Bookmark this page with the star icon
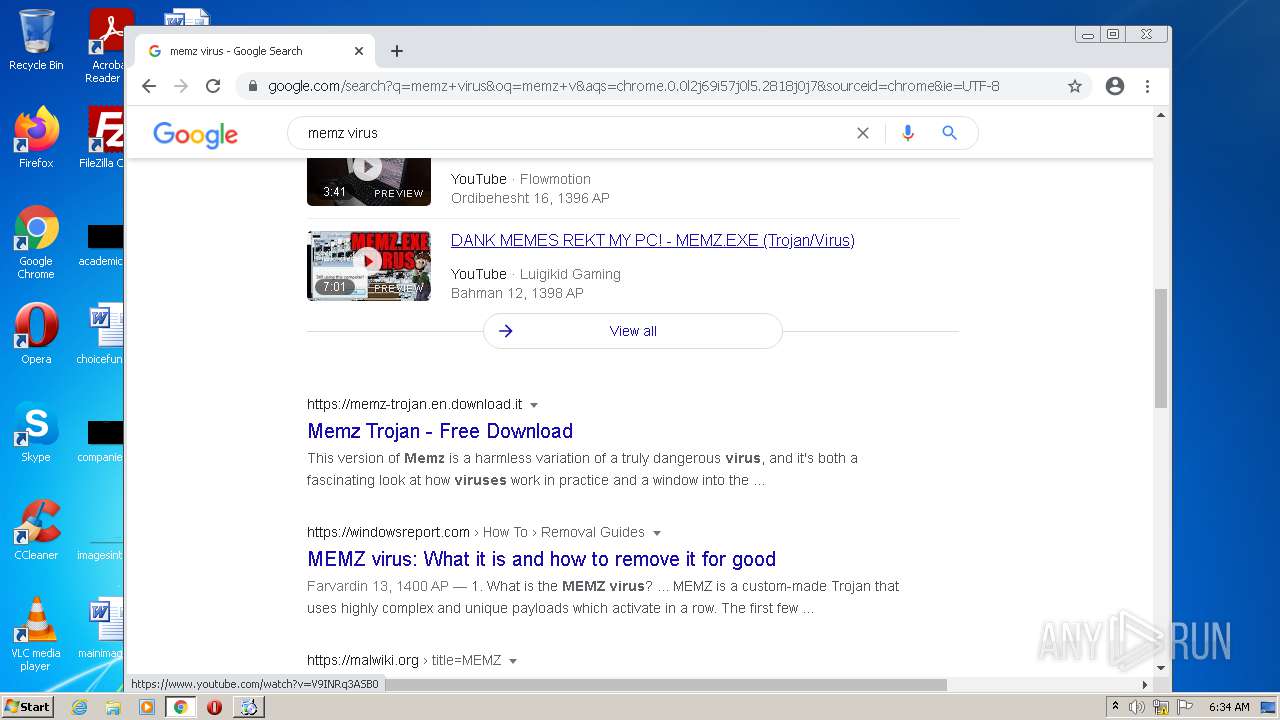The width and height of the screenshot is (1280, 720). 1075,86
